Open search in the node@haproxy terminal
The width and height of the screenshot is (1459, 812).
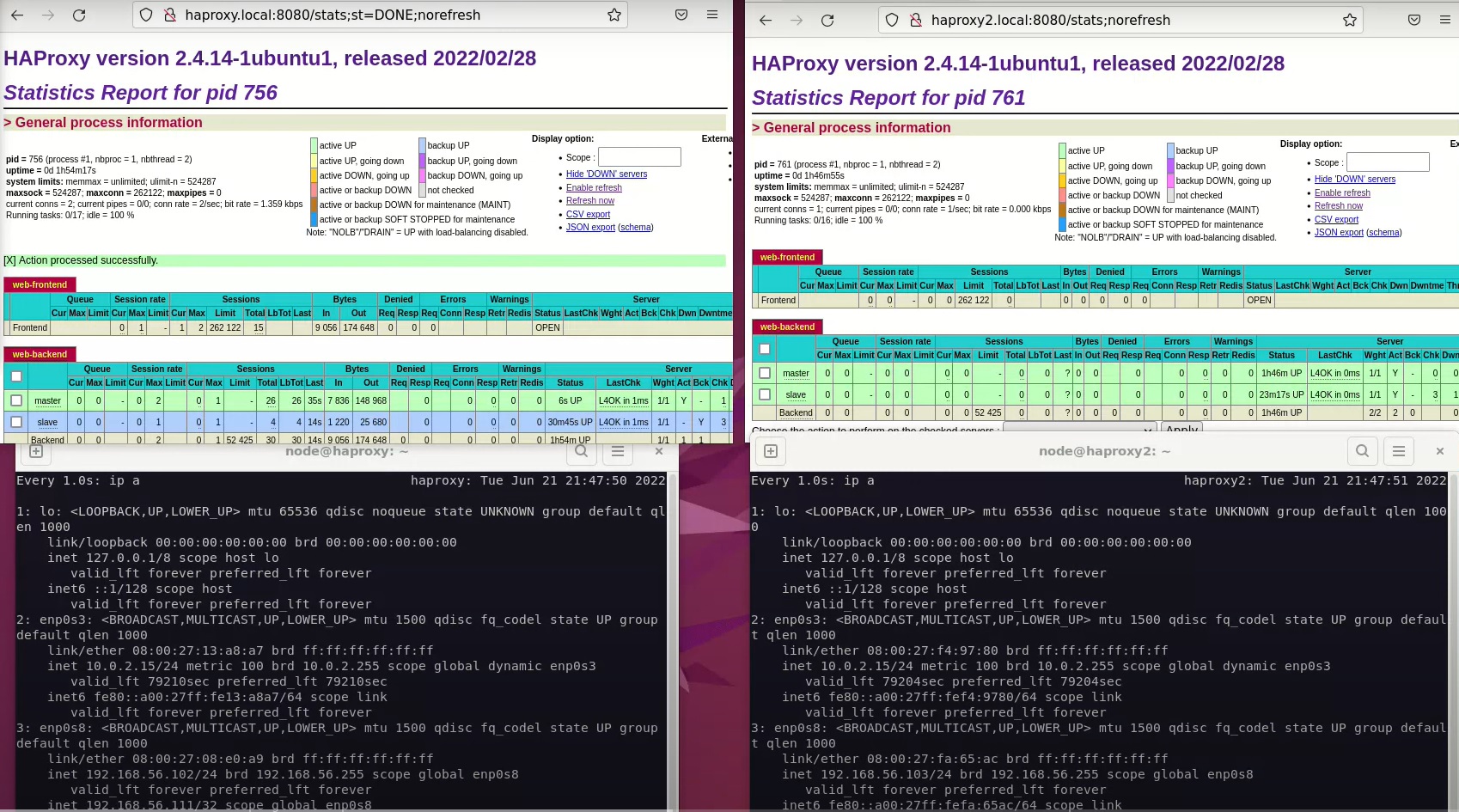point(582,450)
